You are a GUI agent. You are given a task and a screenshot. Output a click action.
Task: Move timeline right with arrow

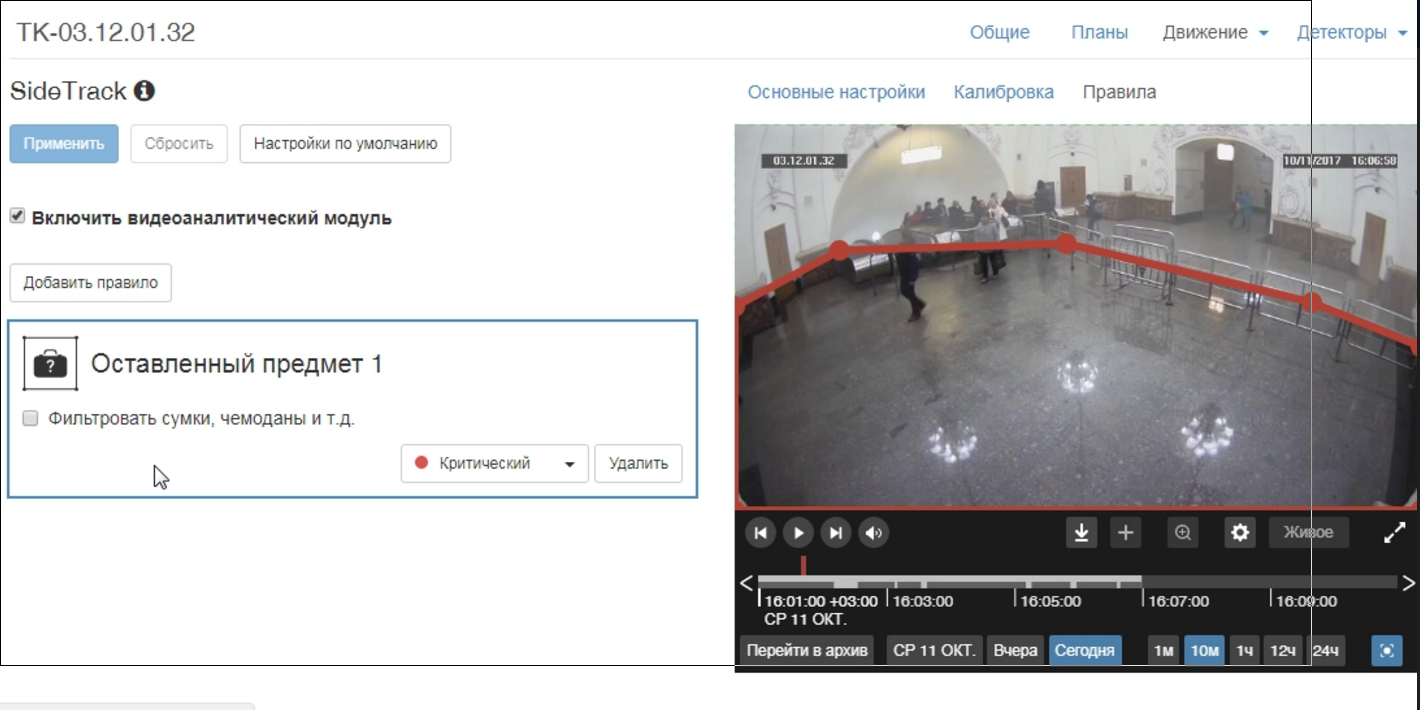pos(1408,583)
